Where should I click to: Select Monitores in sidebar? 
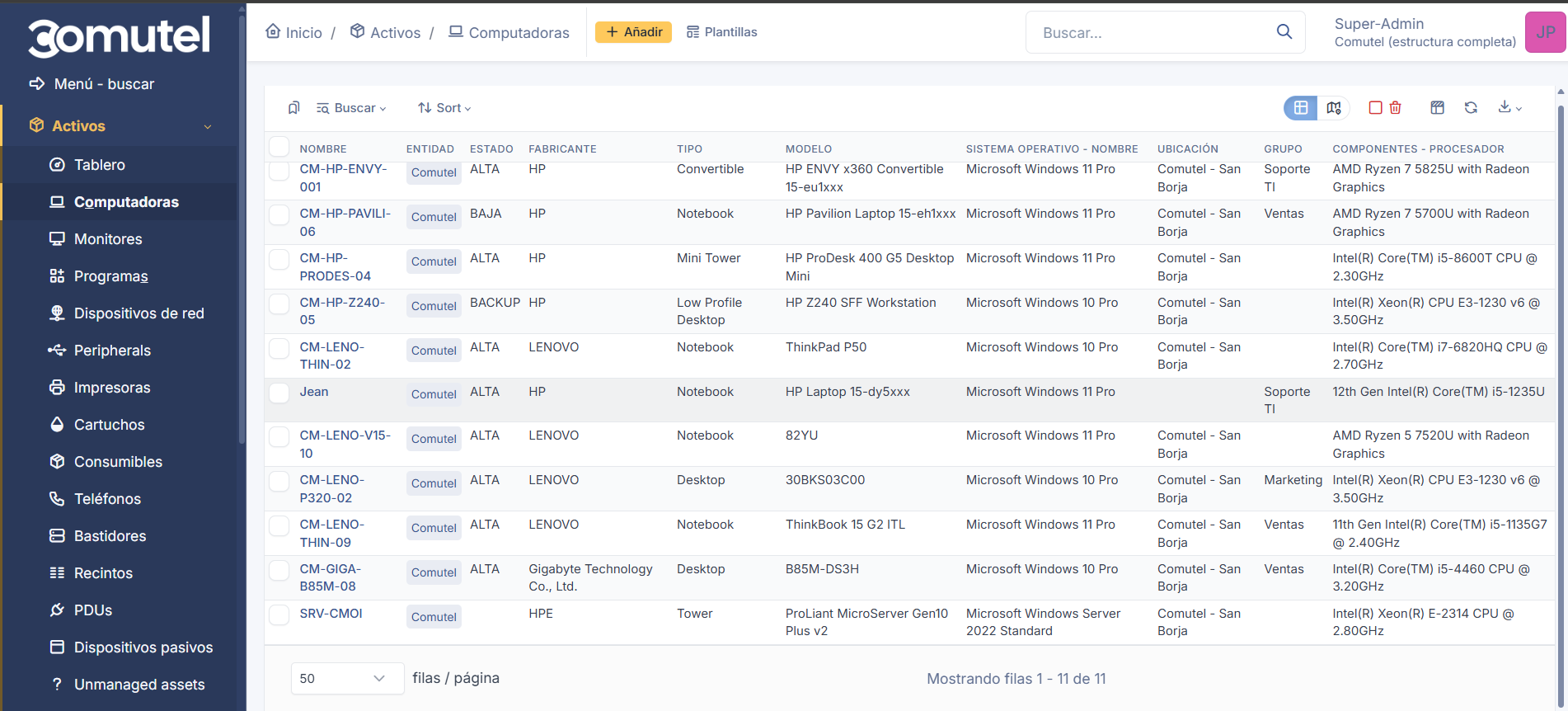(96, 239)
